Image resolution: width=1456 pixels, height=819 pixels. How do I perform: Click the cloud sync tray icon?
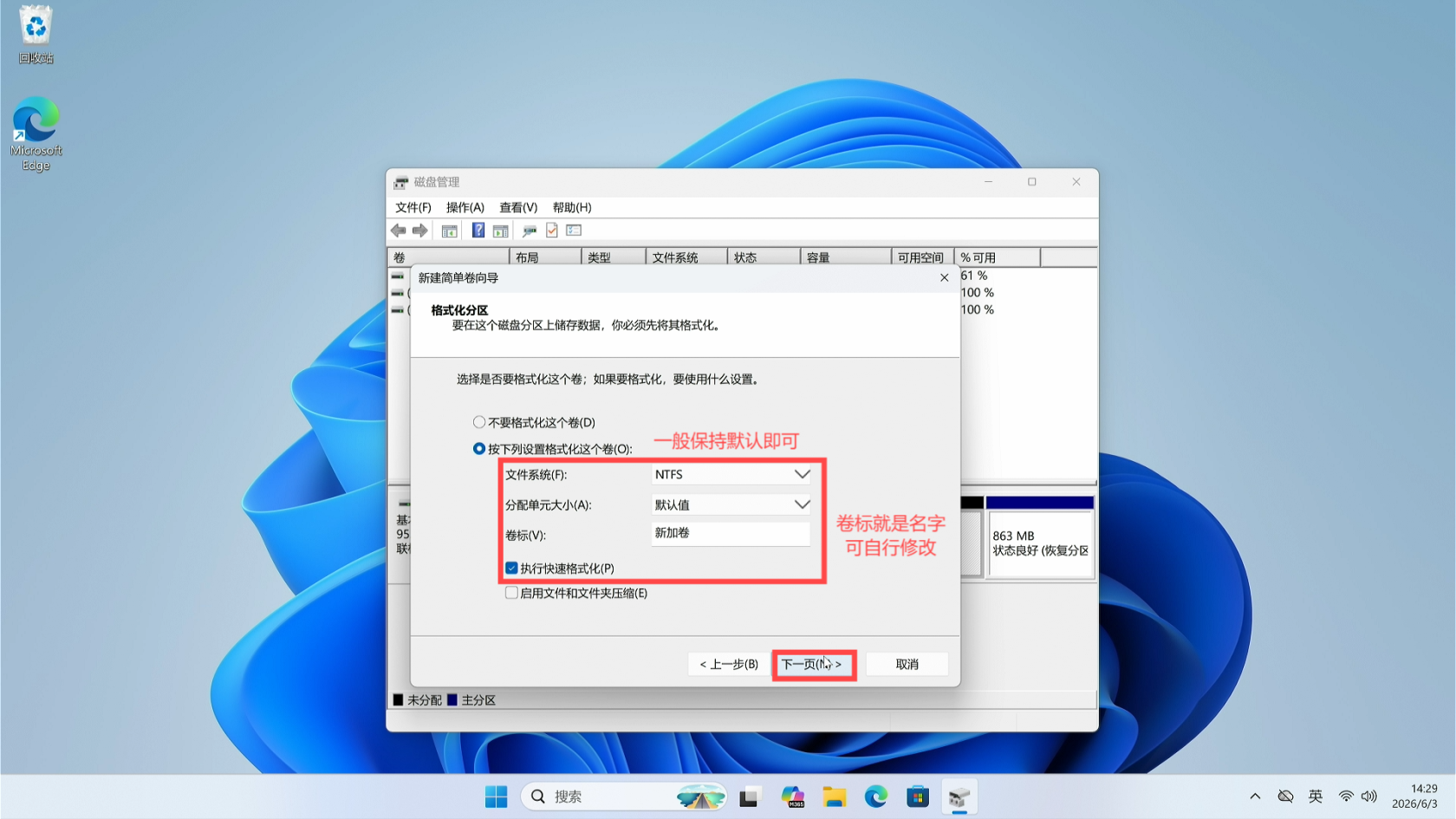coord(1286,796)
